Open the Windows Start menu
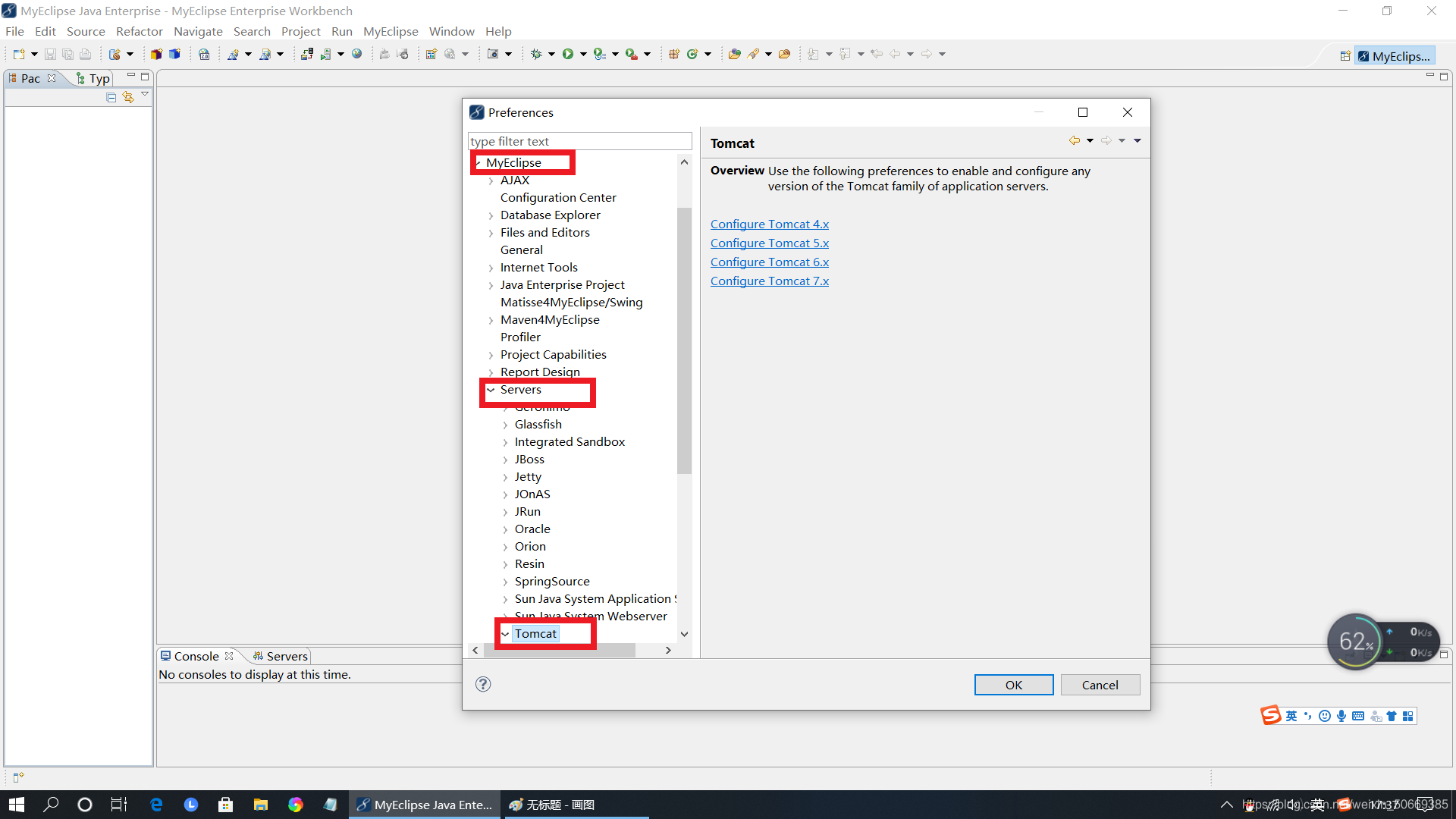The image size is (1456, 819). (x=17, y=805)
